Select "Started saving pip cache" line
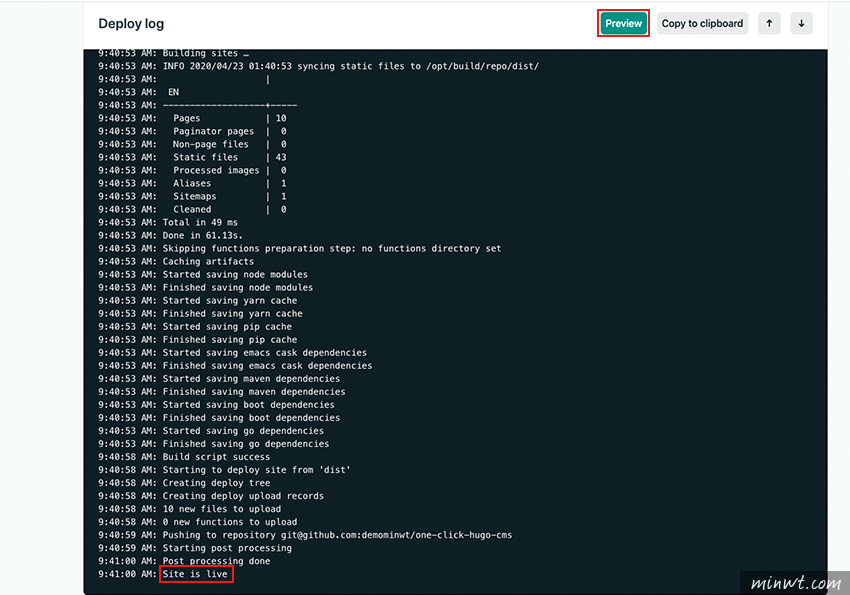The width and height of the screenshot is (850, 595). 195,327
